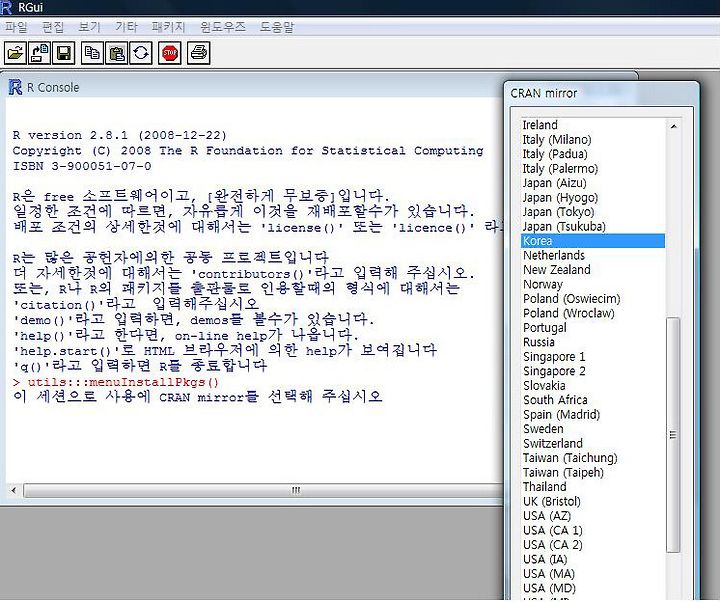Open the 패키지 menu

(x=168, y=27)
